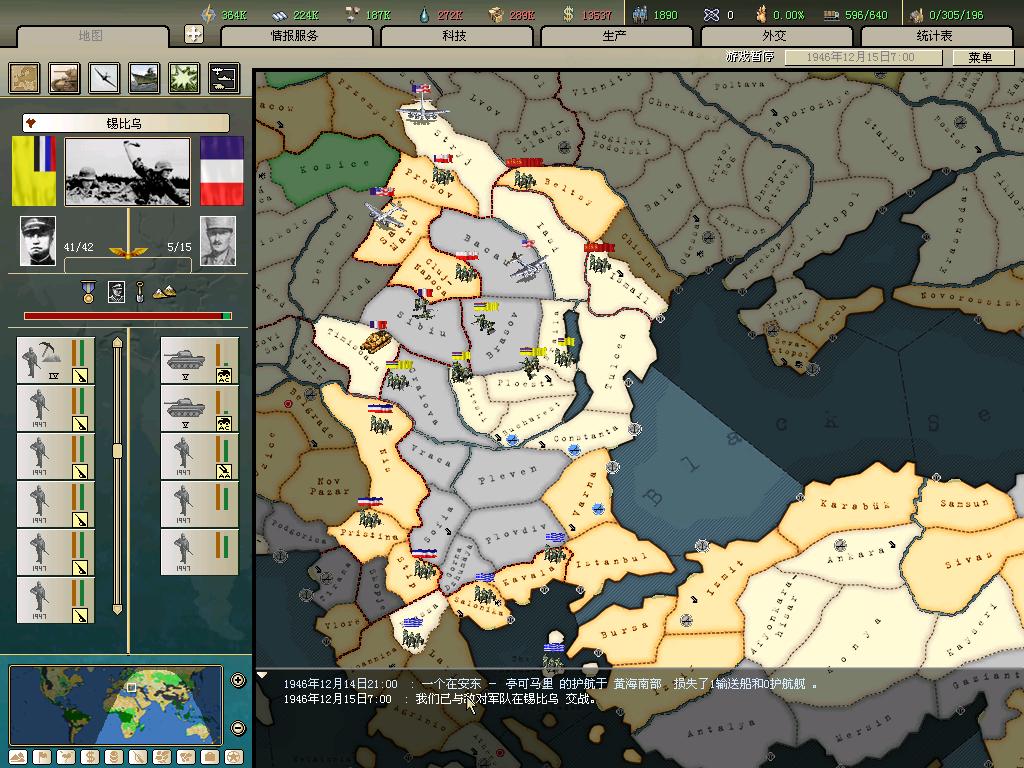The image size is (1024, 768).
Task: Select the air units plane icon
Action: (105, 78)
